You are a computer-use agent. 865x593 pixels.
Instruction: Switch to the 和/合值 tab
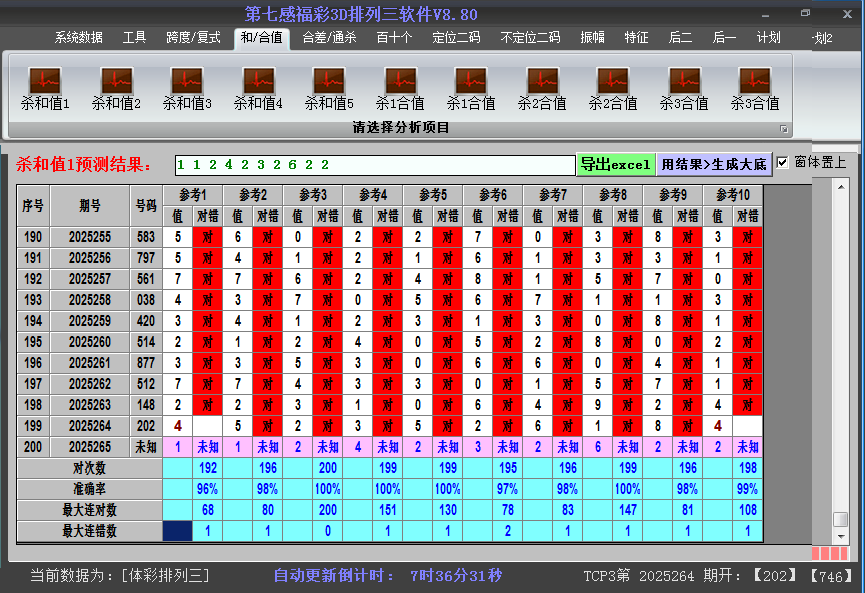264,36
